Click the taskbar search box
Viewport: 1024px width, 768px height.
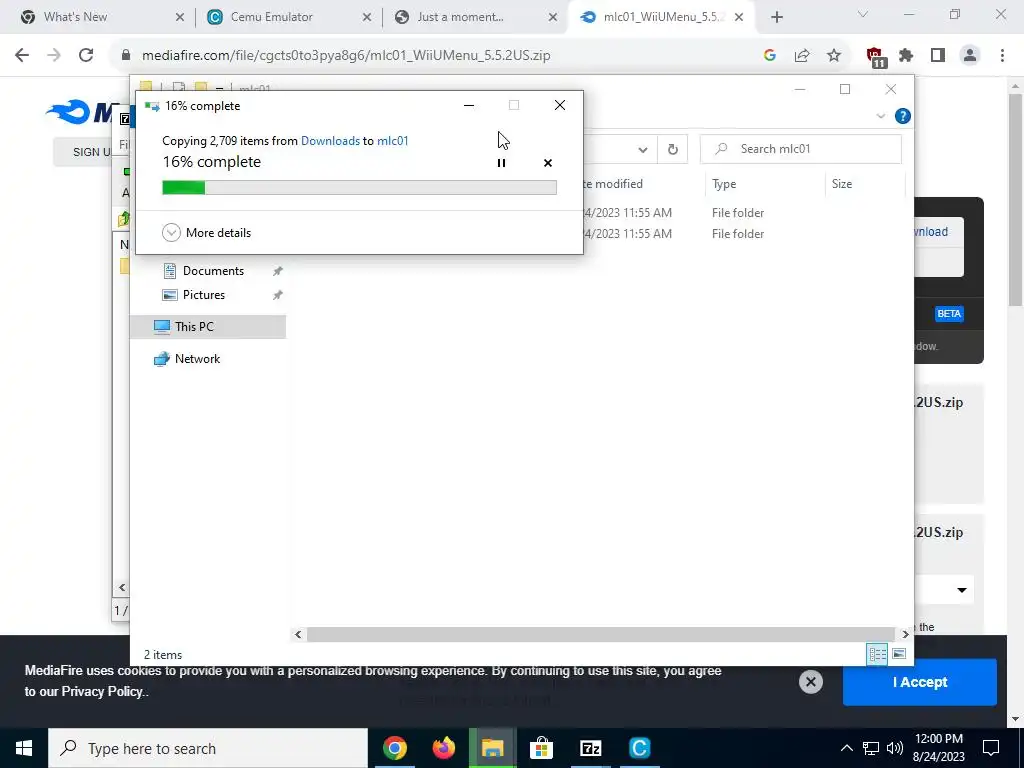tap(208, 748)
